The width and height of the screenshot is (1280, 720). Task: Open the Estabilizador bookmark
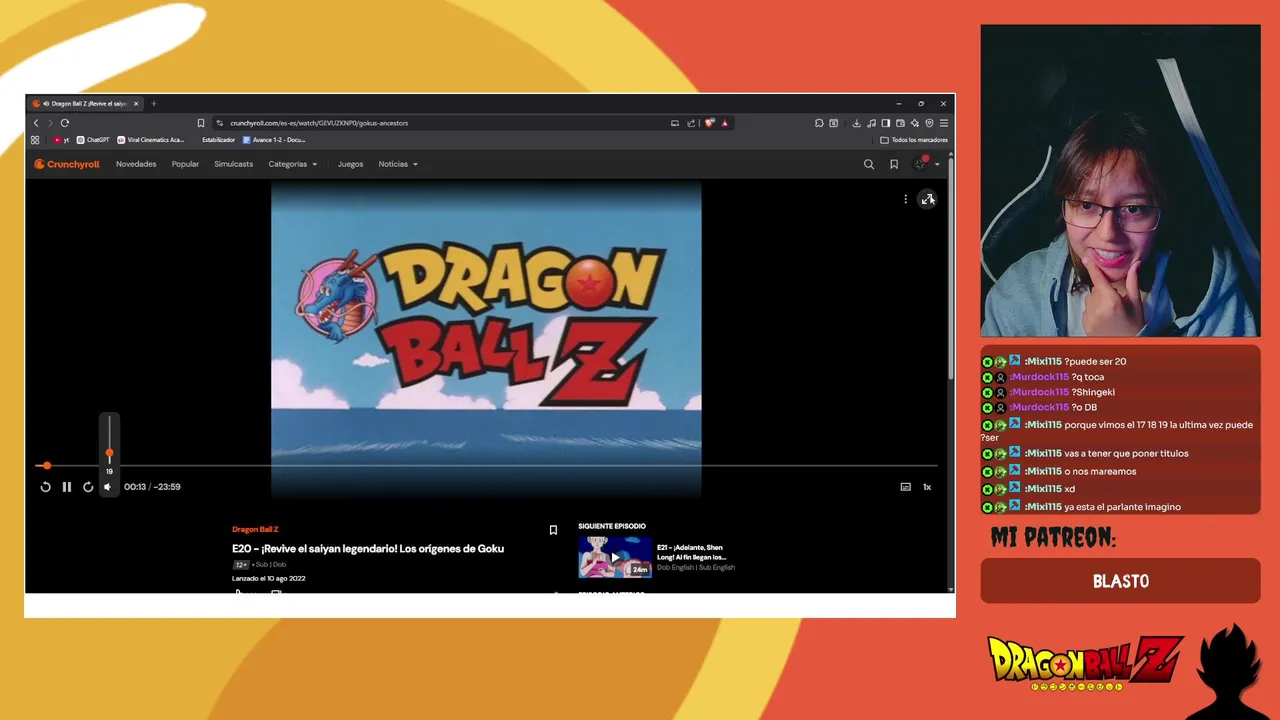click(216, 140)
